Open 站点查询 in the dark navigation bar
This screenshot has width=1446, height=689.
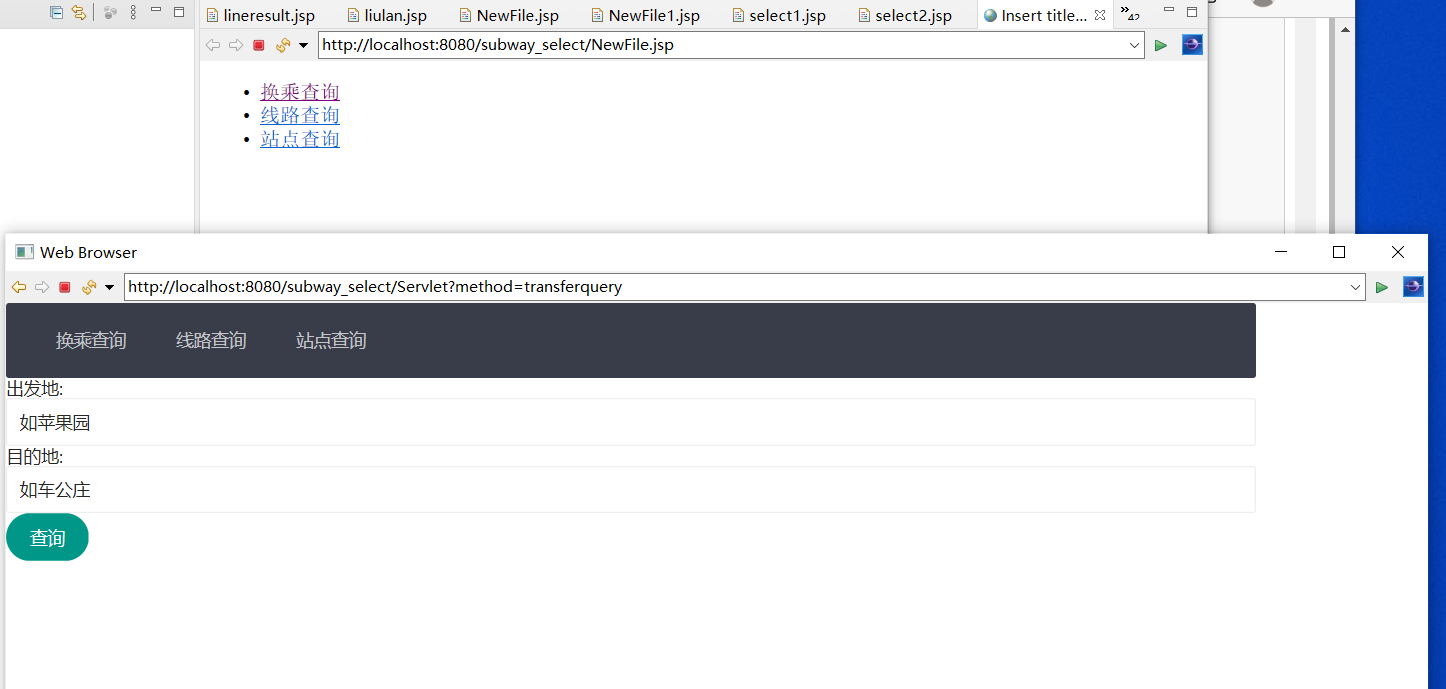point(331,341)
